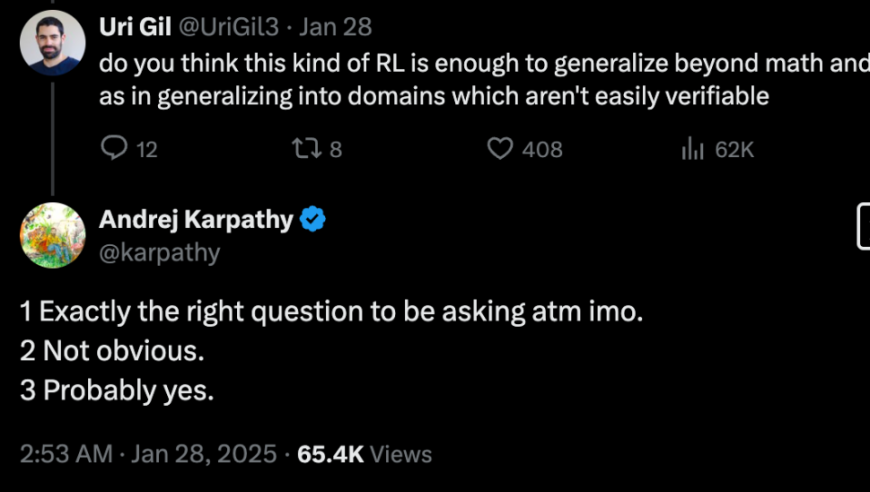Click the blue verified badge next to Andrej Karpathy

313,219
